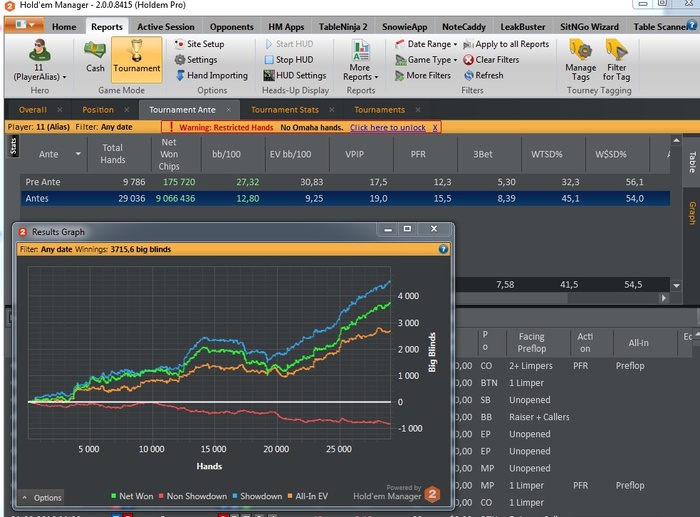This screenshot has width=700, height=517.
Task: Click help icon in Results Graph
Action: [443, 249]
